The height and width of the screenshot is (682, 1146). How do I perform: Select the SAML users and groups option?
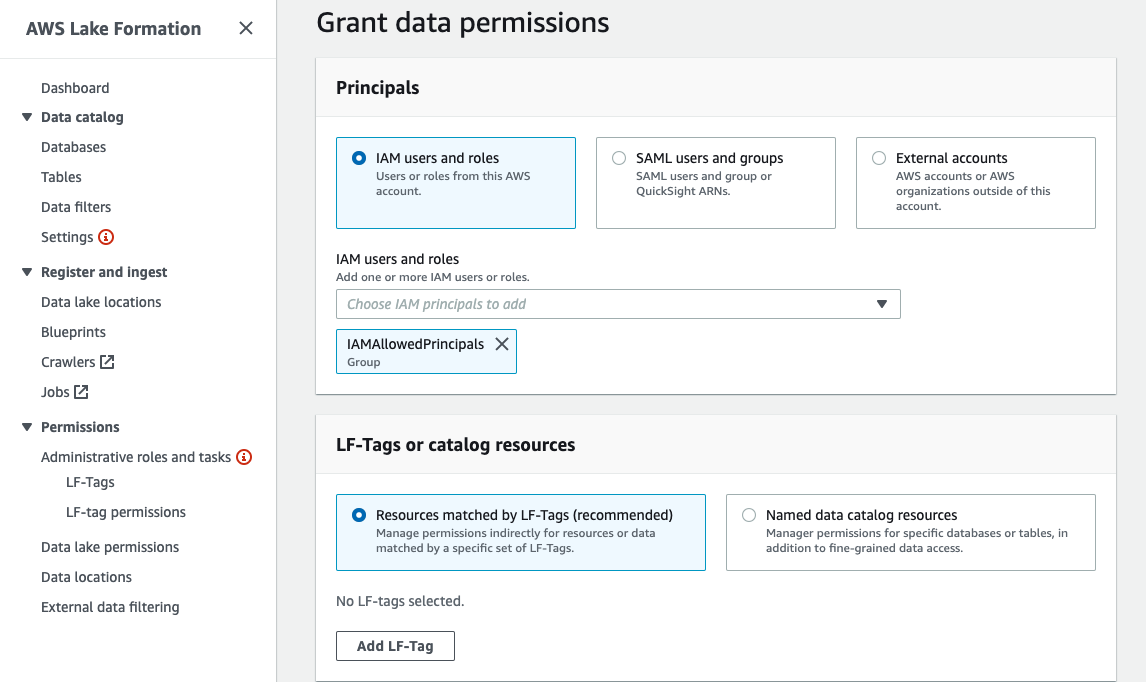[x=619, y=158]
